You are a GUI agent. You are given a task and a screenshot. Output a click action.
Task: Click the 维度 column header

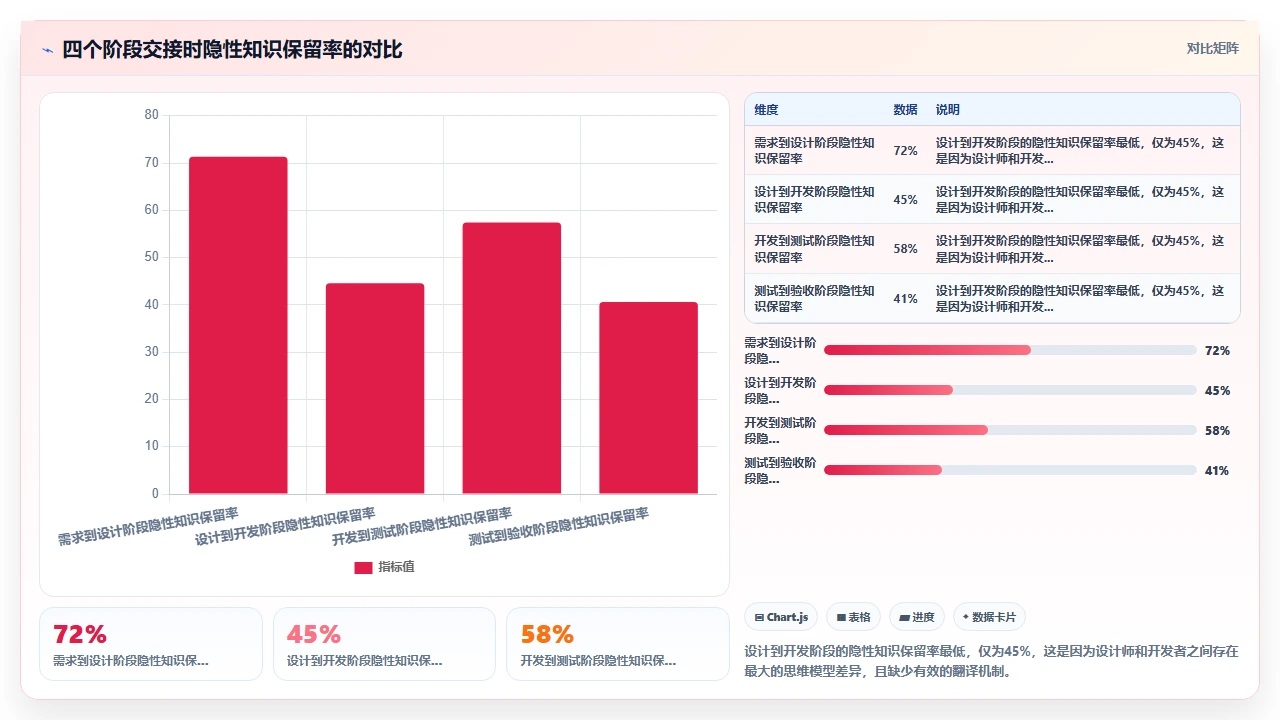[766, 110]
